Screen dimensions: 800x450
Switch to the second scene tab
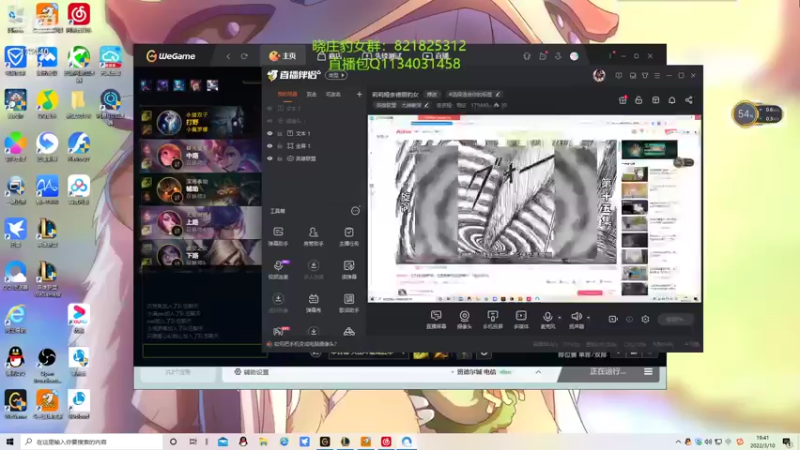click(x=311, y=94)
